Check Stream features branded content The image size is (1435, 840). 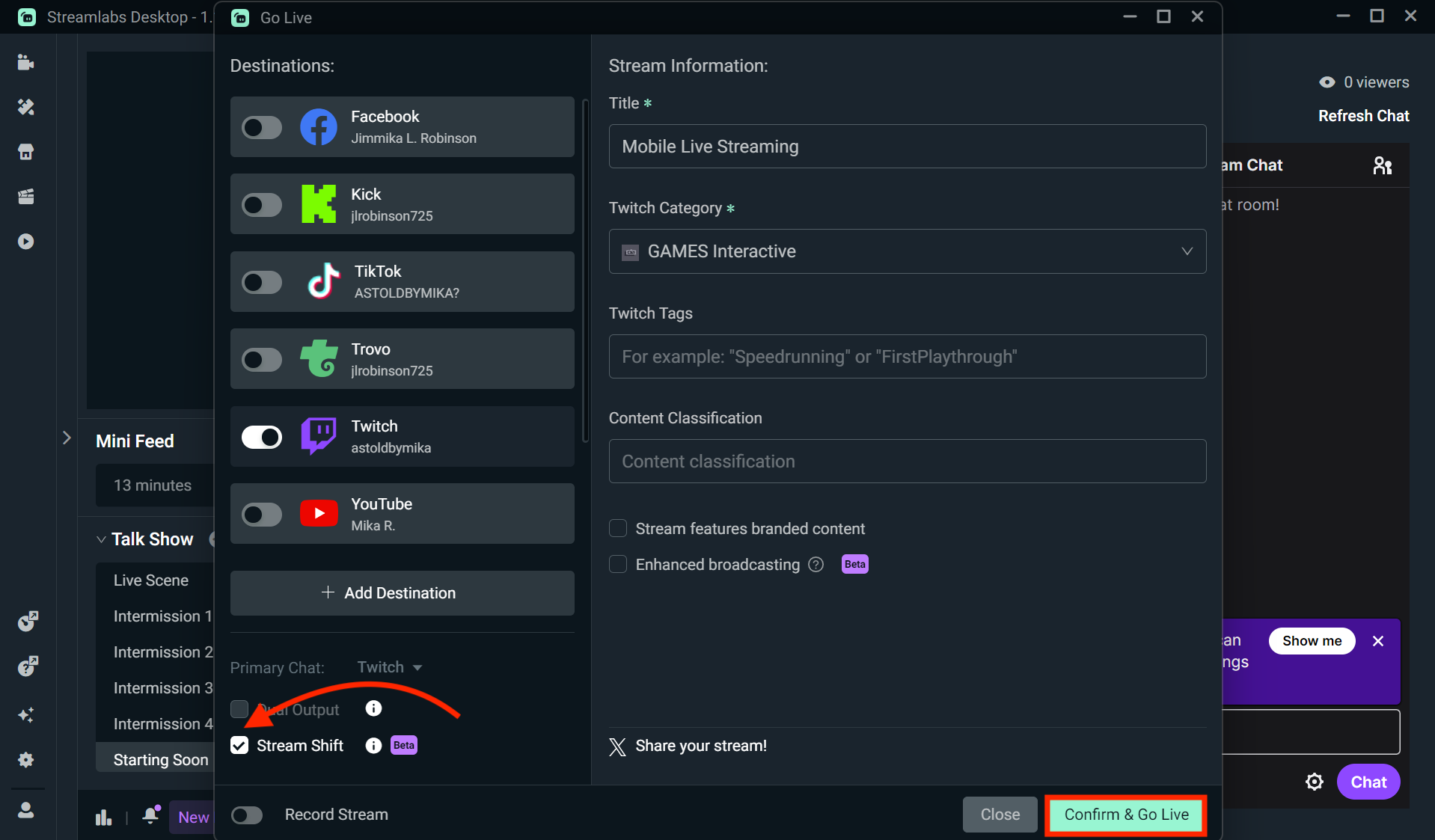pyautogui.click(x=618, y=528)
